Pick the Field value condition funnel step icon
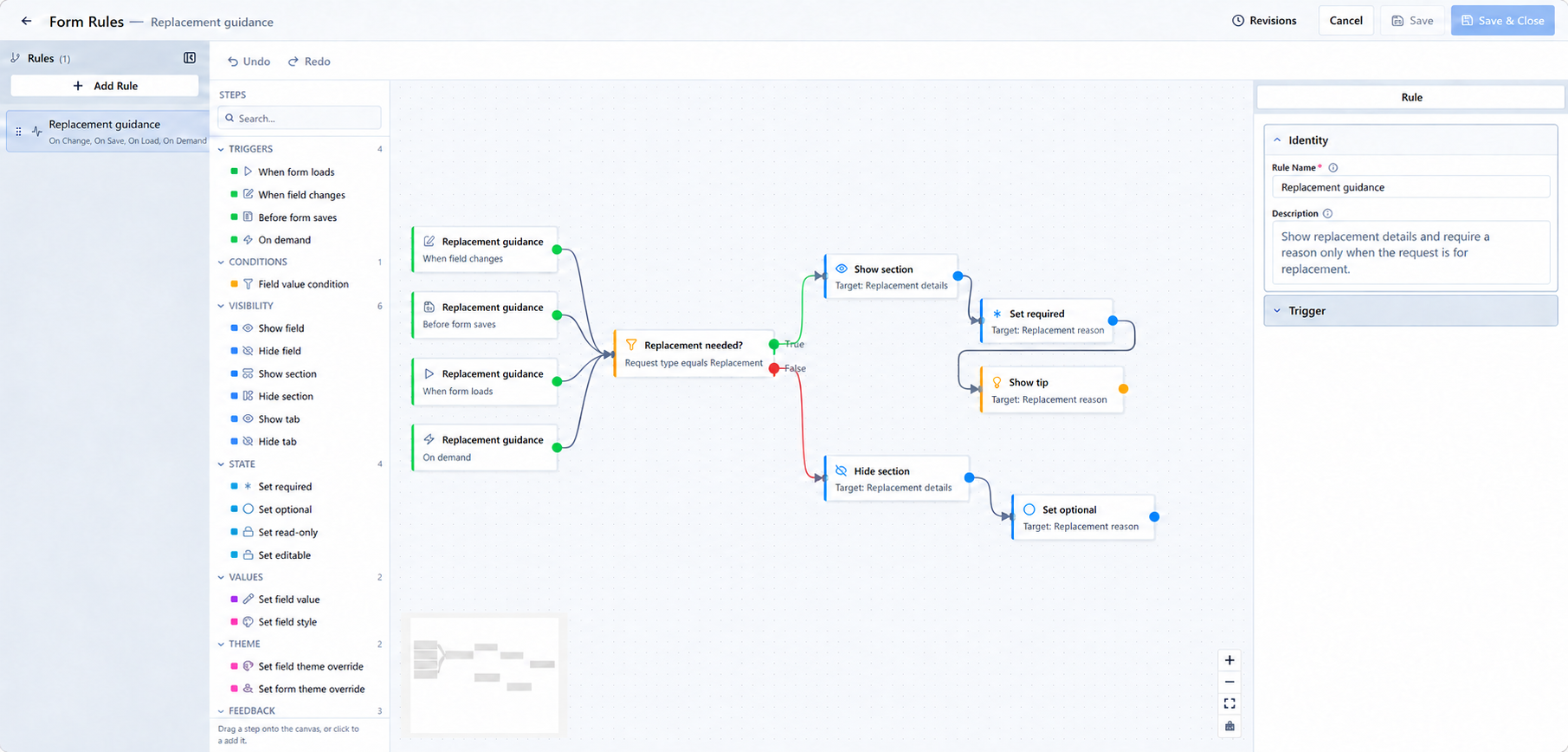The height and width of the screenshot is (752, 1568). (x=248, y=283)
